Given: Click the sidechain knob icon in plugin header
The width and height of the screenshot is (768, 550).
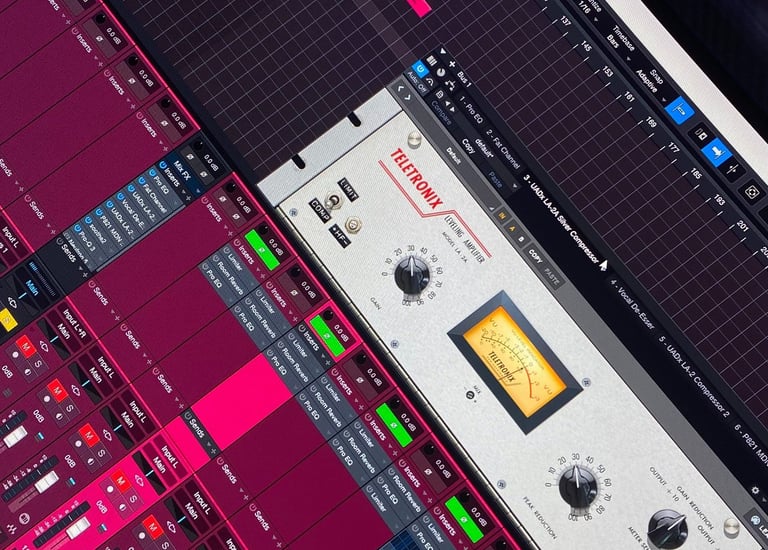Looking at the screenshot, I should (x=441, y=73).
